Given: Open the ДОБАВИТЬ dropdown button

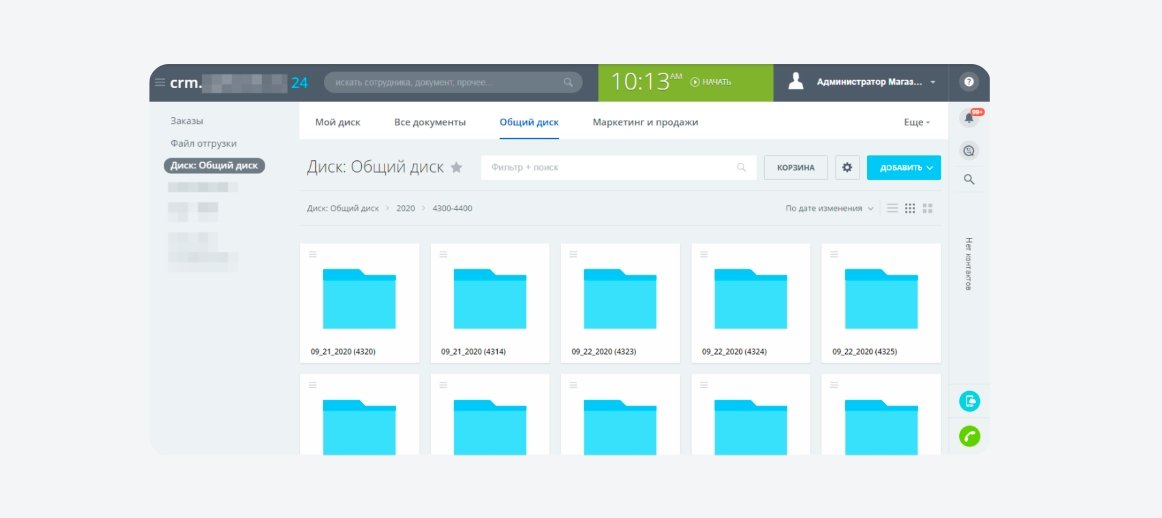Looking at the screenshot, I should click(x=903, y=167).
